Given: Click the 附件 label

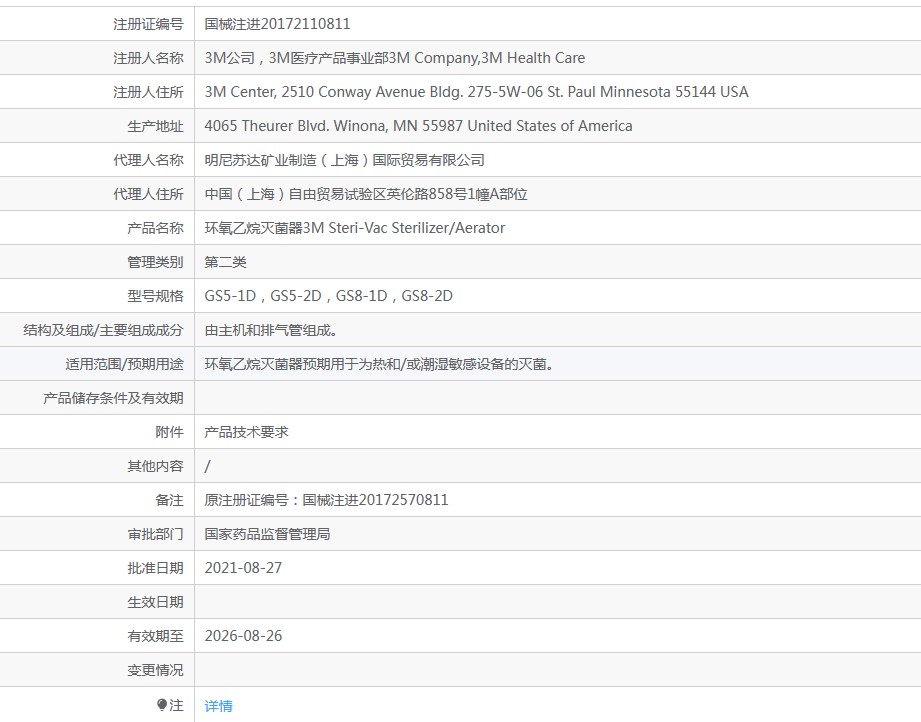Looking at the screenshot, I should pyautogui.click(x=169, y=432).
